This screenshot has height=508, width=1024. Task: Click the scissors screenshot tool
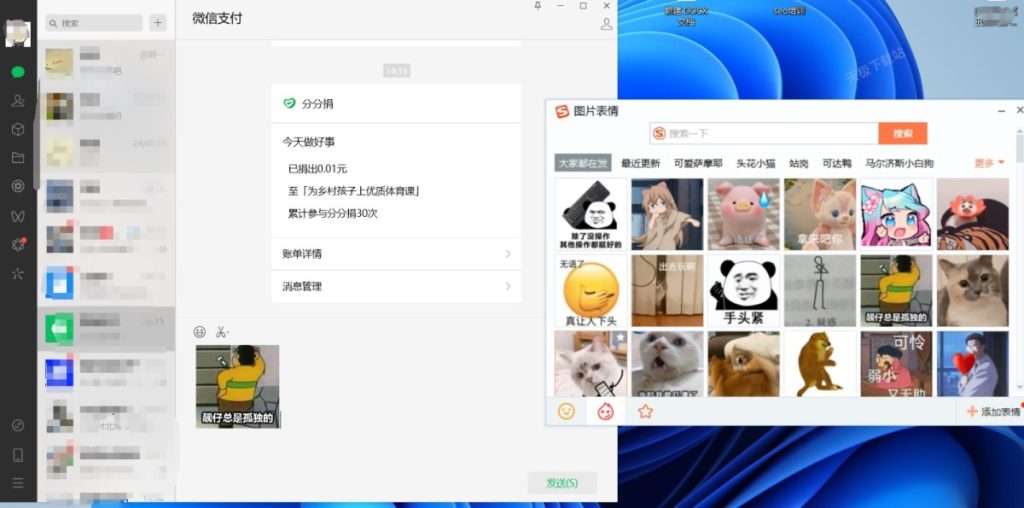pos(220,332)
